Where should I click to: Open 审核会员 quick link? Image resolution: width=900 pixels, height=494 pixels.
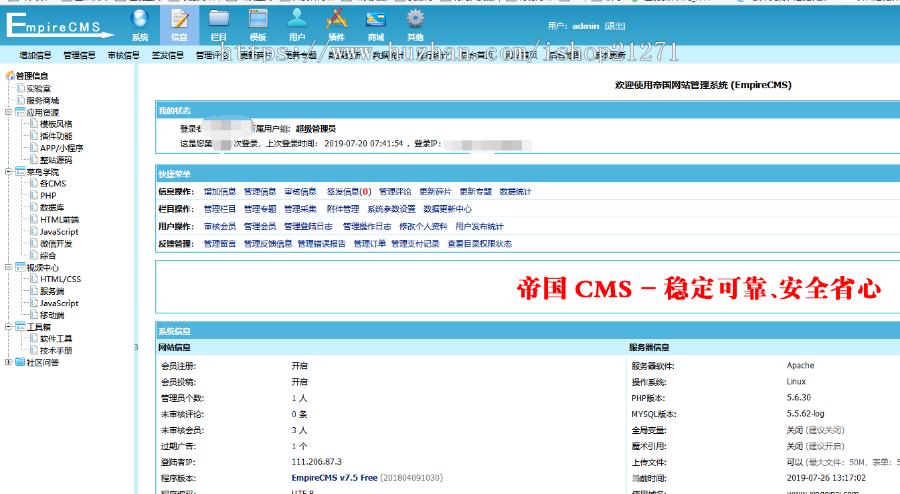220,226
